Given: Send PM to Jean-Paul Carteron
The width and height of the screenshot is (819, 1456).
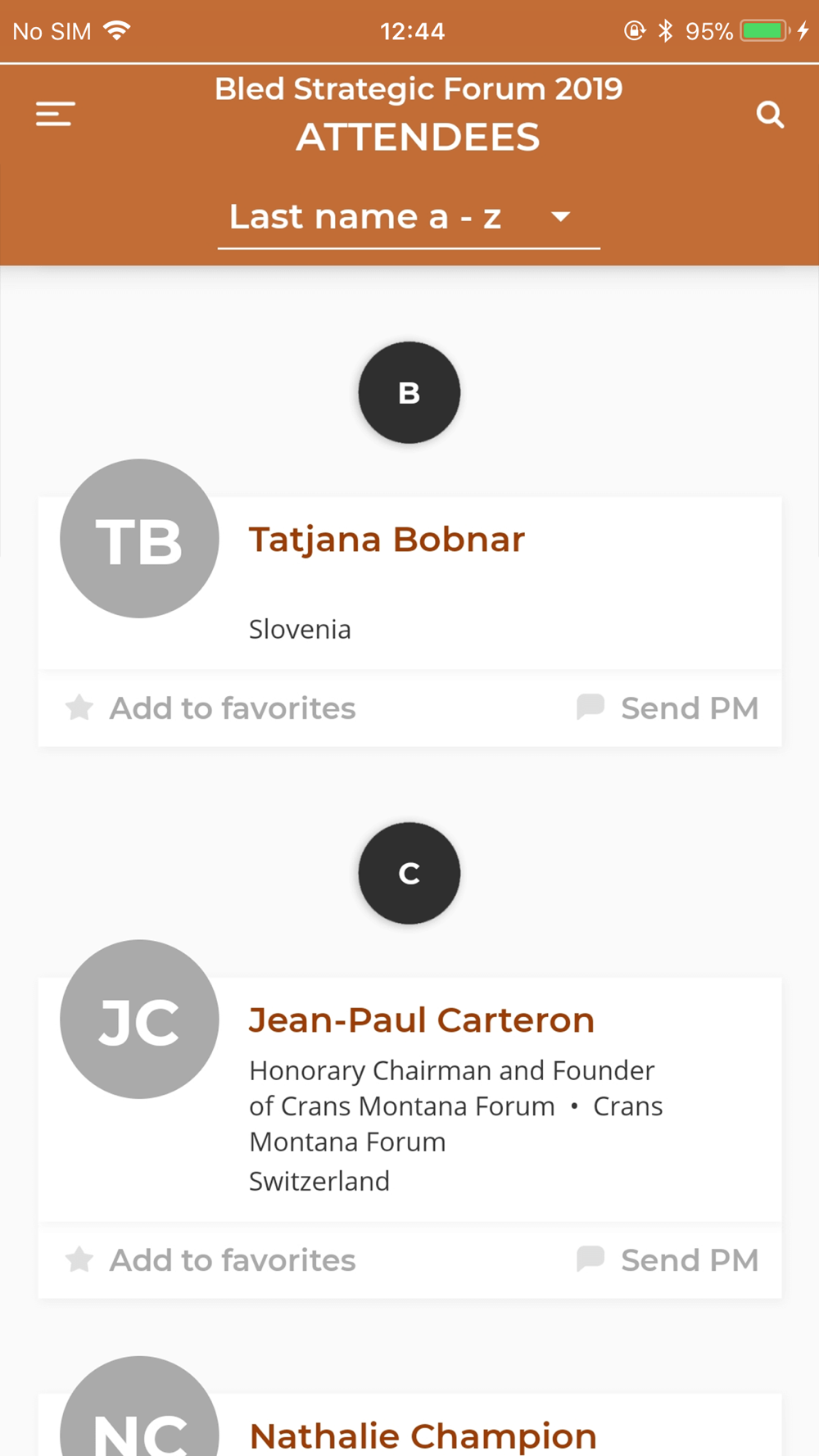Looking at the screenshot, I should pyautogui.click(x=667, y=1259).
